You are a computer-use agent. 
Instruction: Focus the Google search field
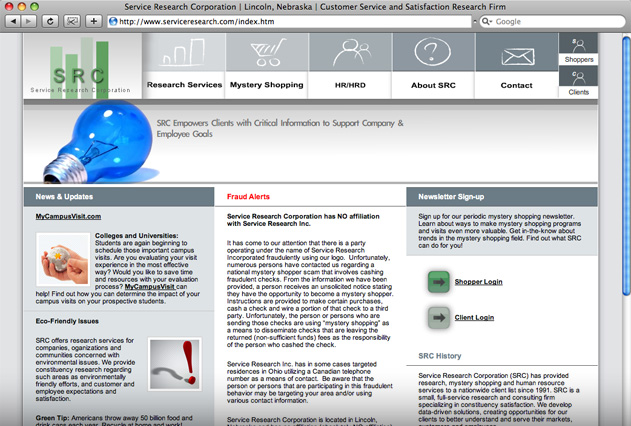[552, 21]
